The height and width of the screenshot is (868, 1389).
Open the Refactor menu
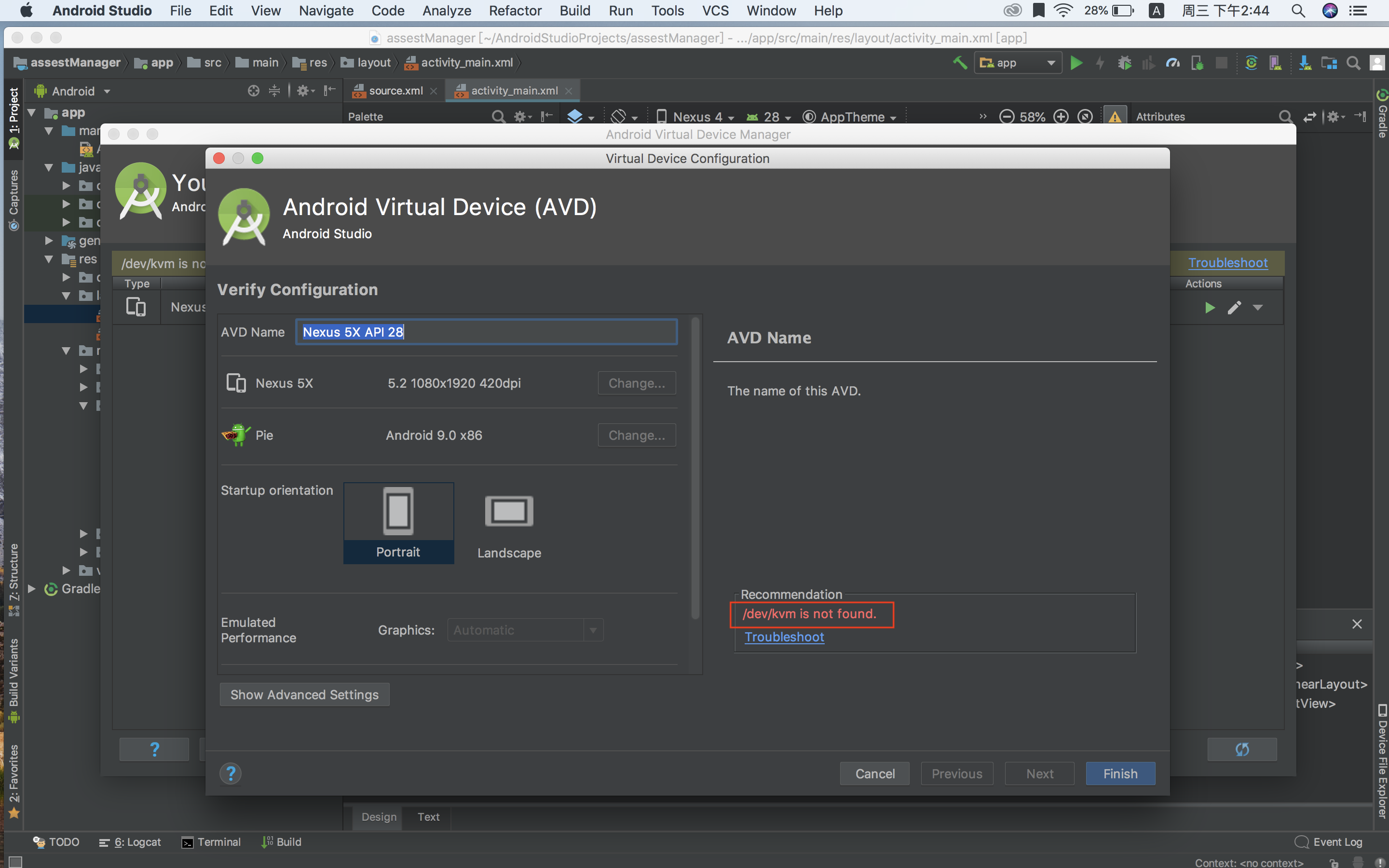[x=515, y=10]
